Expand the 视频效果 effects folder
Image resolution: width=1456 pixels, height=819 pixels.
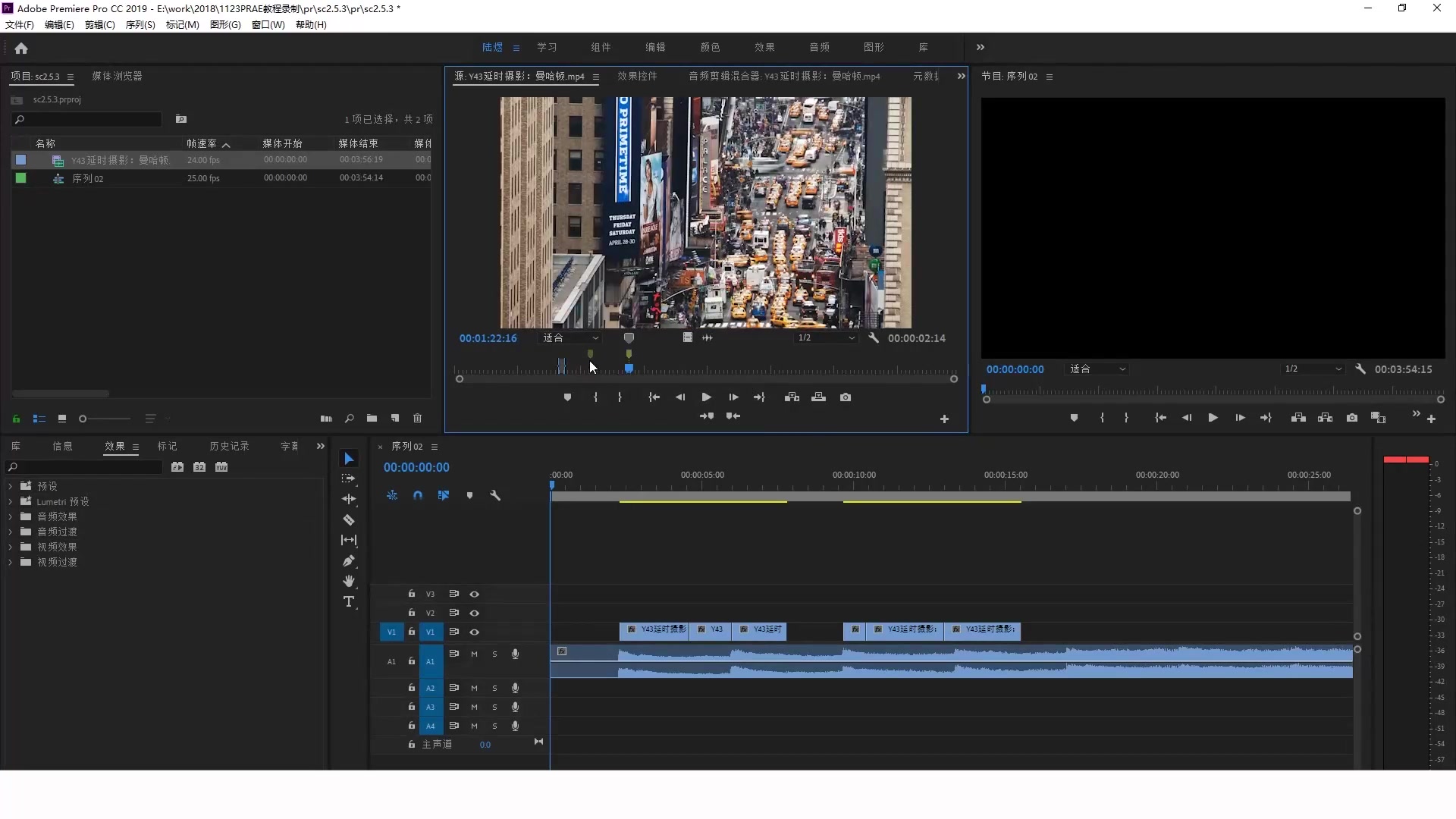[11, 547]
